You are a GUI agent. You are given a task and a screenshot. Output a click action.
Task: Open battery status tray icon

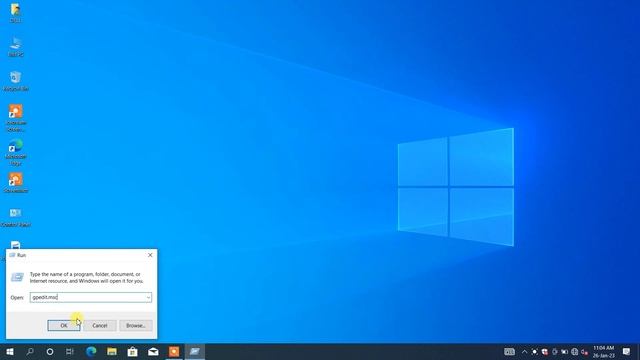[x=564, y=351]
